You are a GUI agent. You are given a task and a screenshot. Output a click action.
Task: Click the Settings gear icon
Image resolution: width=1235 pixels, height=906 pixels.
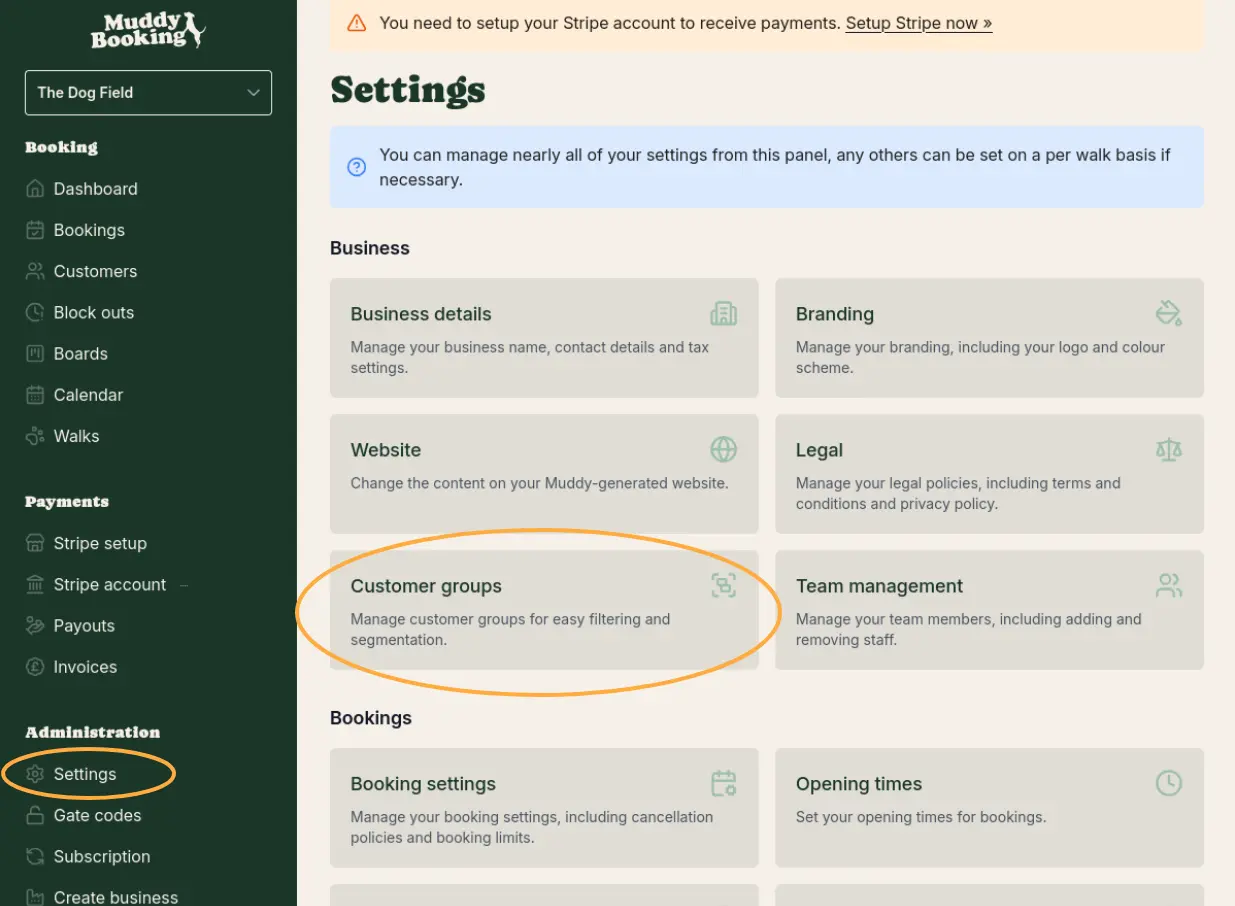pyautogui.click(x=34, y=773)
